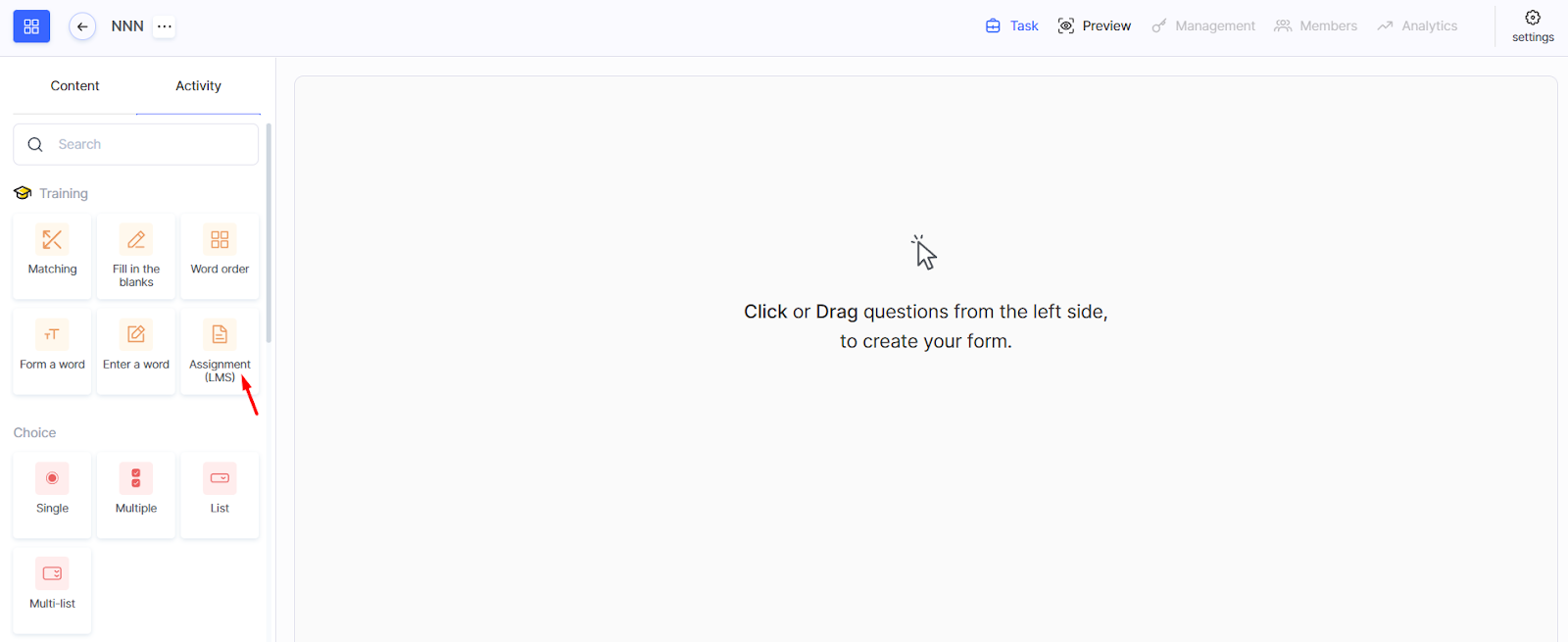1568x642 pixels.
Task: Switch to the Activity tab
Action: (198, 86)
